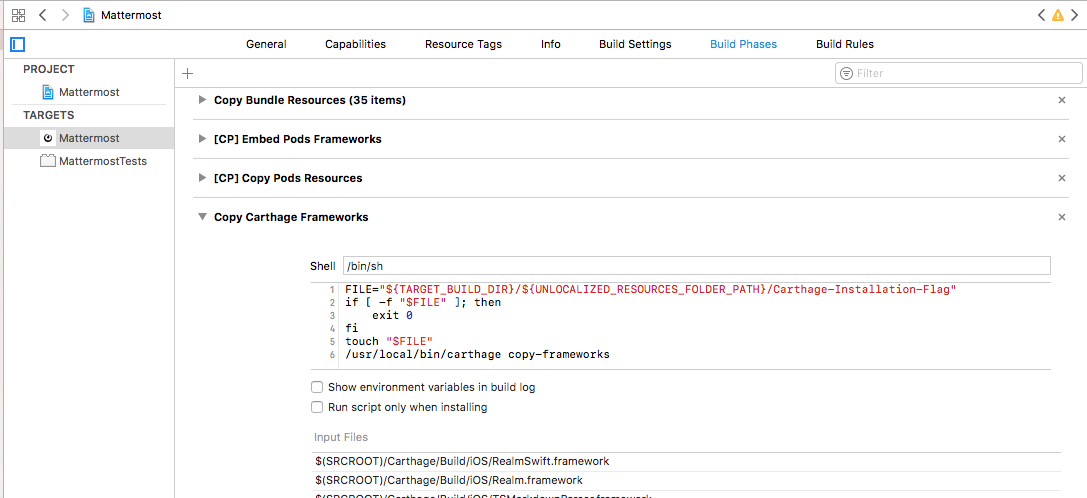Add a new build phase with plus
Screen dimensions: 1087x498
[187, 73]
